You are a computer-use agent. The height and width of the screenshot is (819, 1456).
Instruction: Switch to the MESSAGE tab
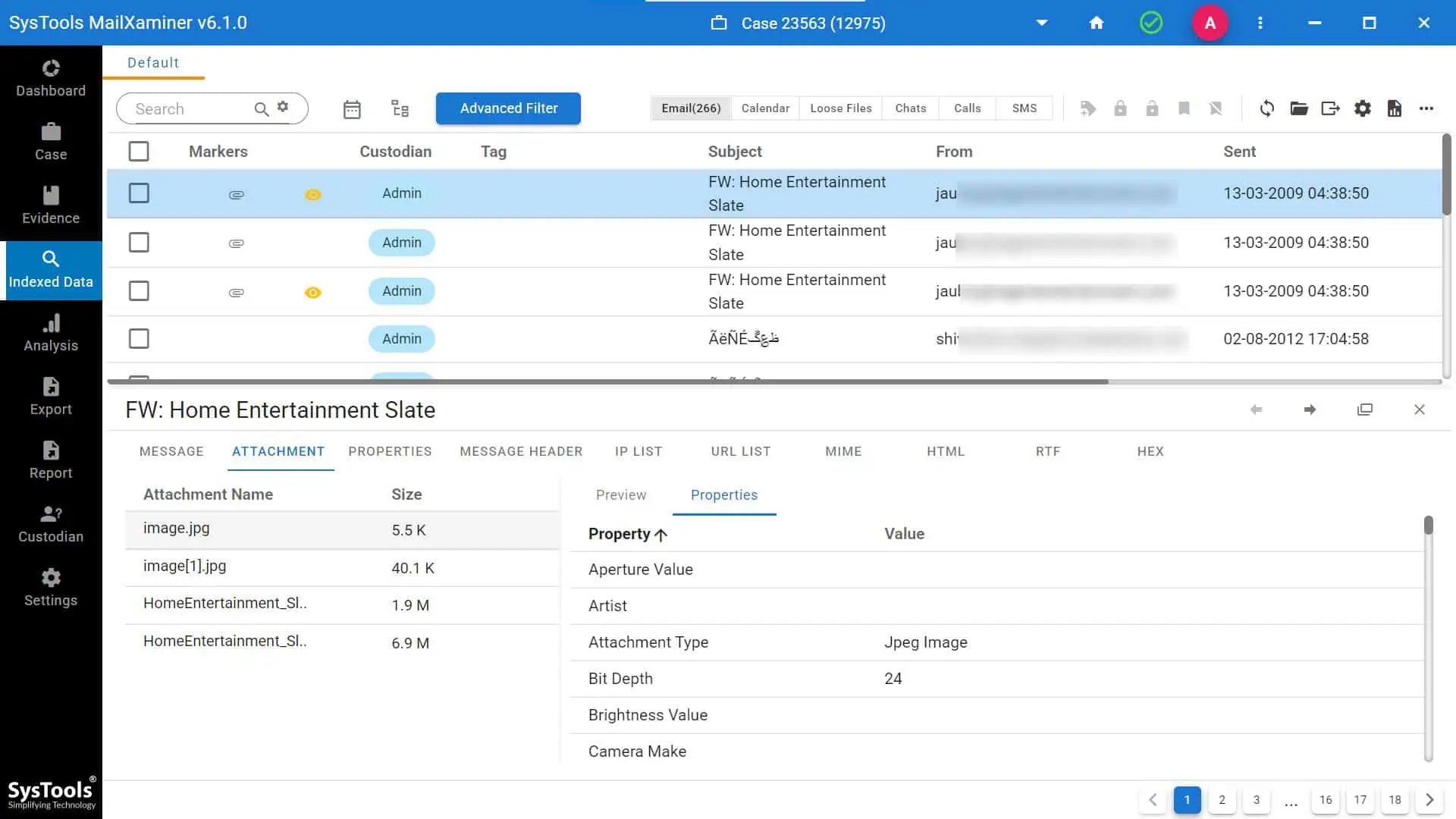pos(171,451)
